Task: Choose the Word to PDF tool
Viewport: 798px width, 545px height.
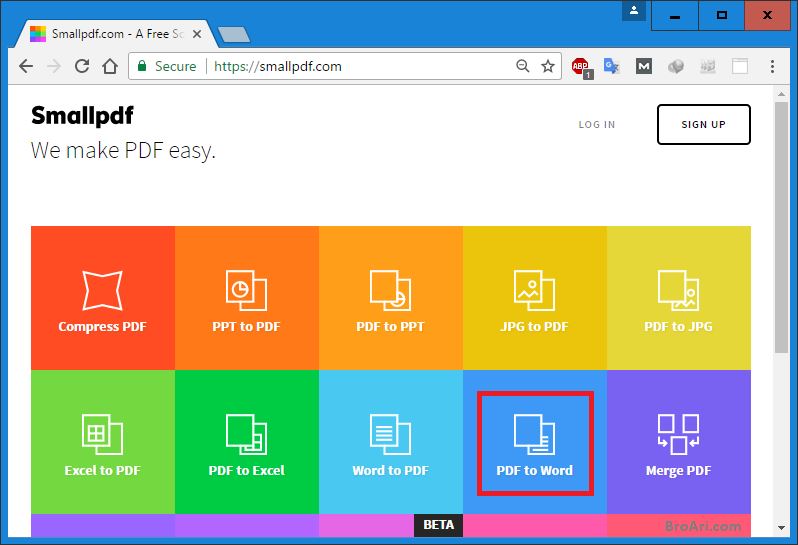Action: coord(390,442)
